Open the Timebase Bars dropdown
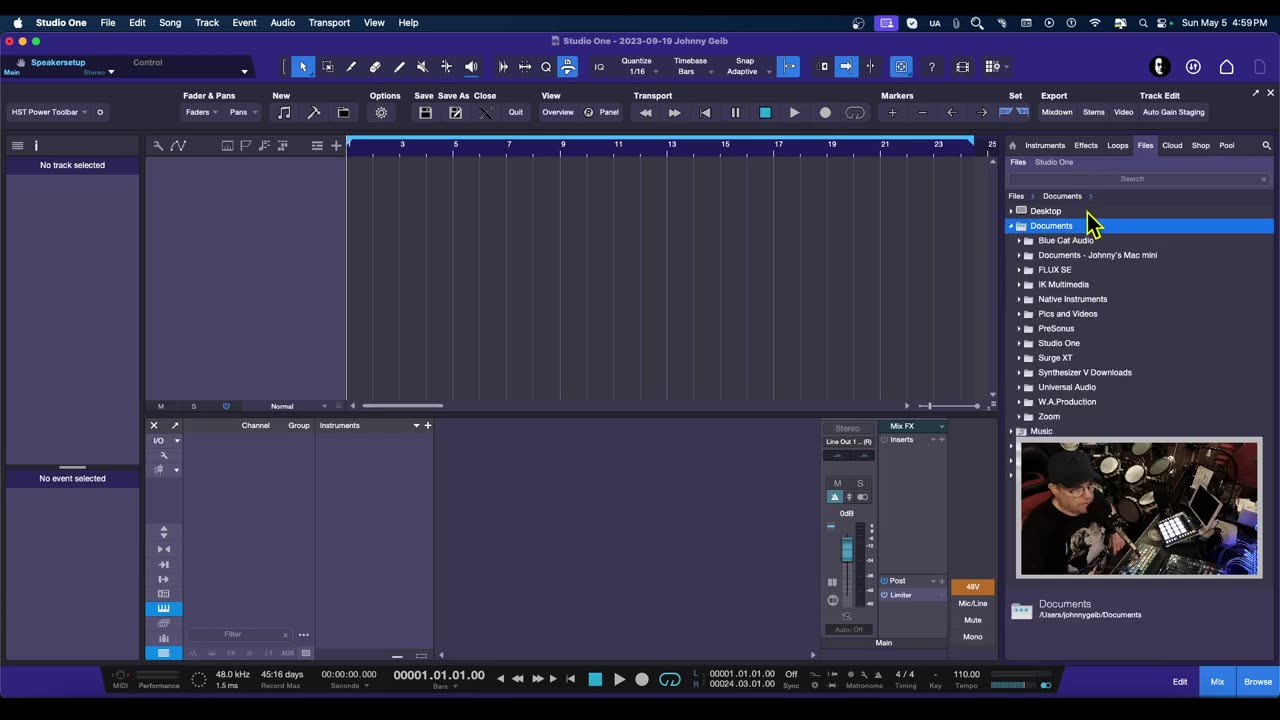 [x=690, y=66]
